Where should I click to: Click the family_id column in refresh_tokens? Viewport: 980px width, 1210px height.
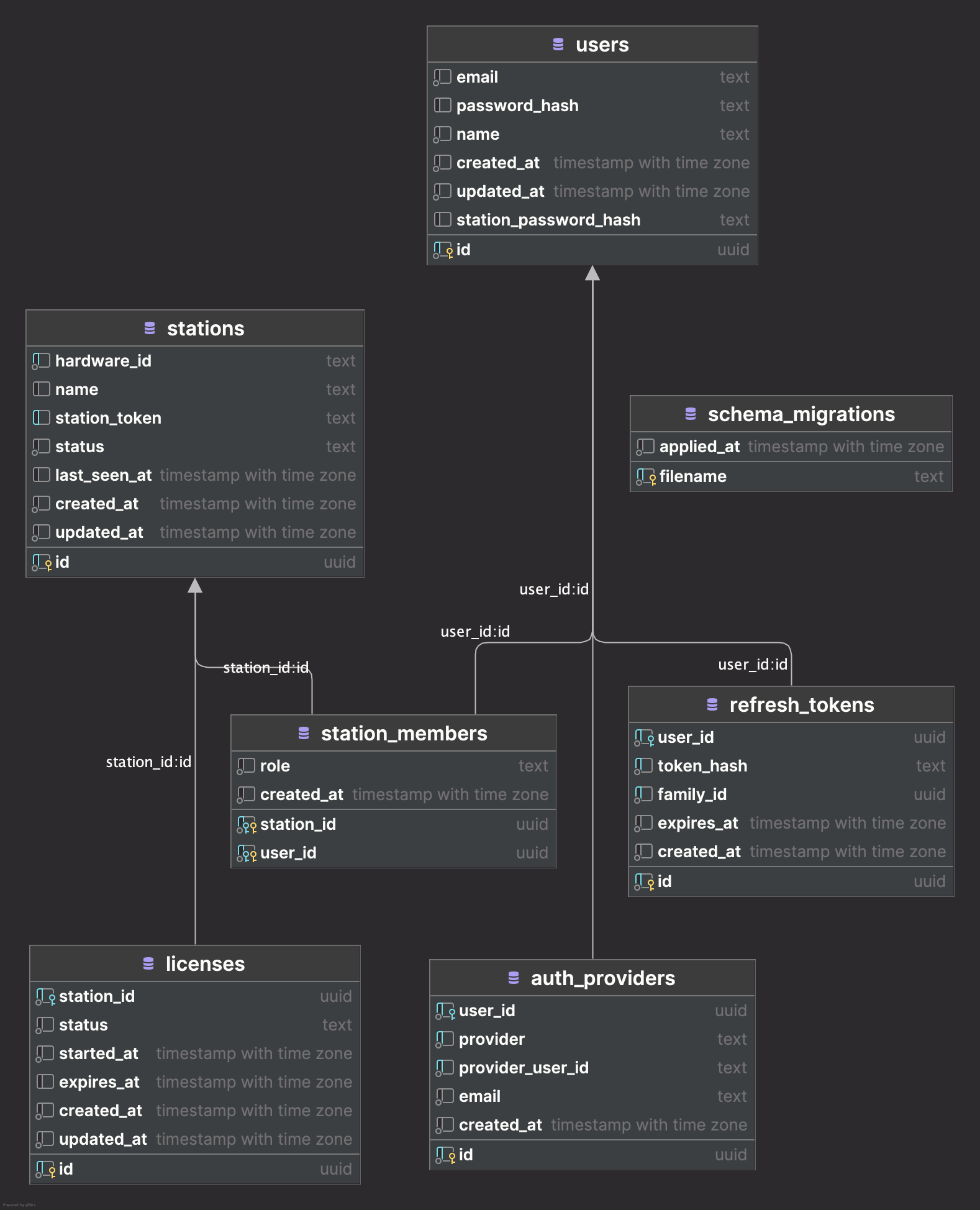click(x=791, y=794)
